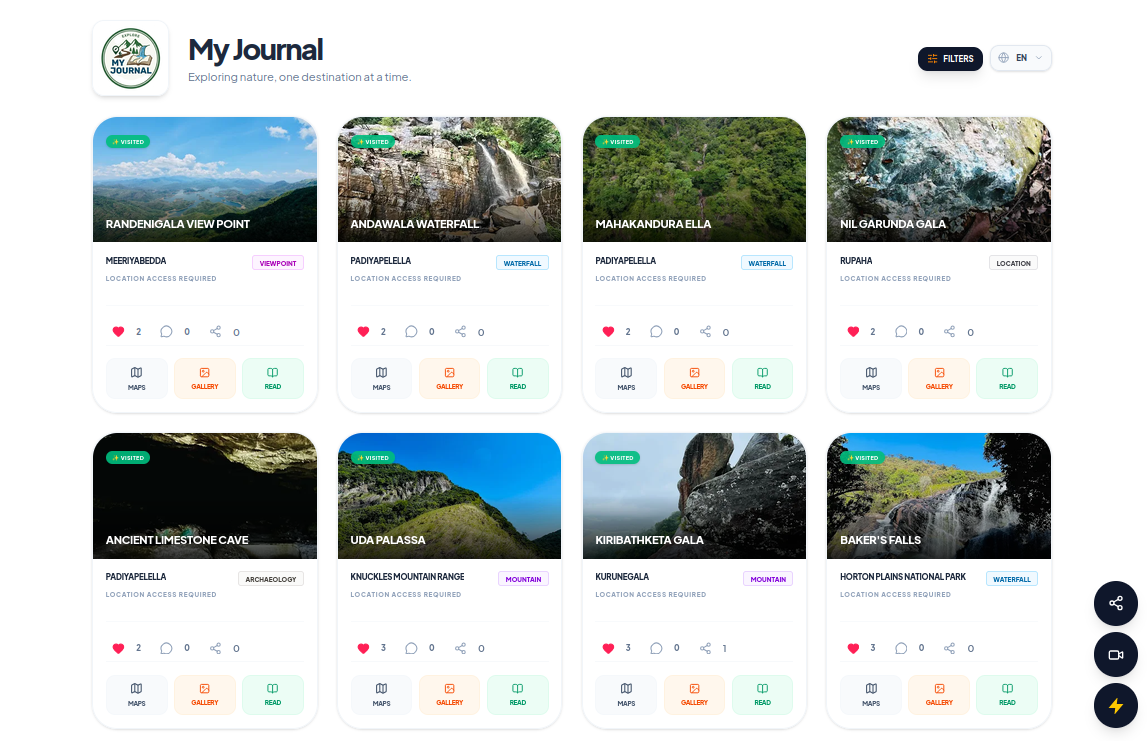The image size is (1148, 741).
Task: Click the Waterfall tag on Baker's Falls card
Action: 1012,579
